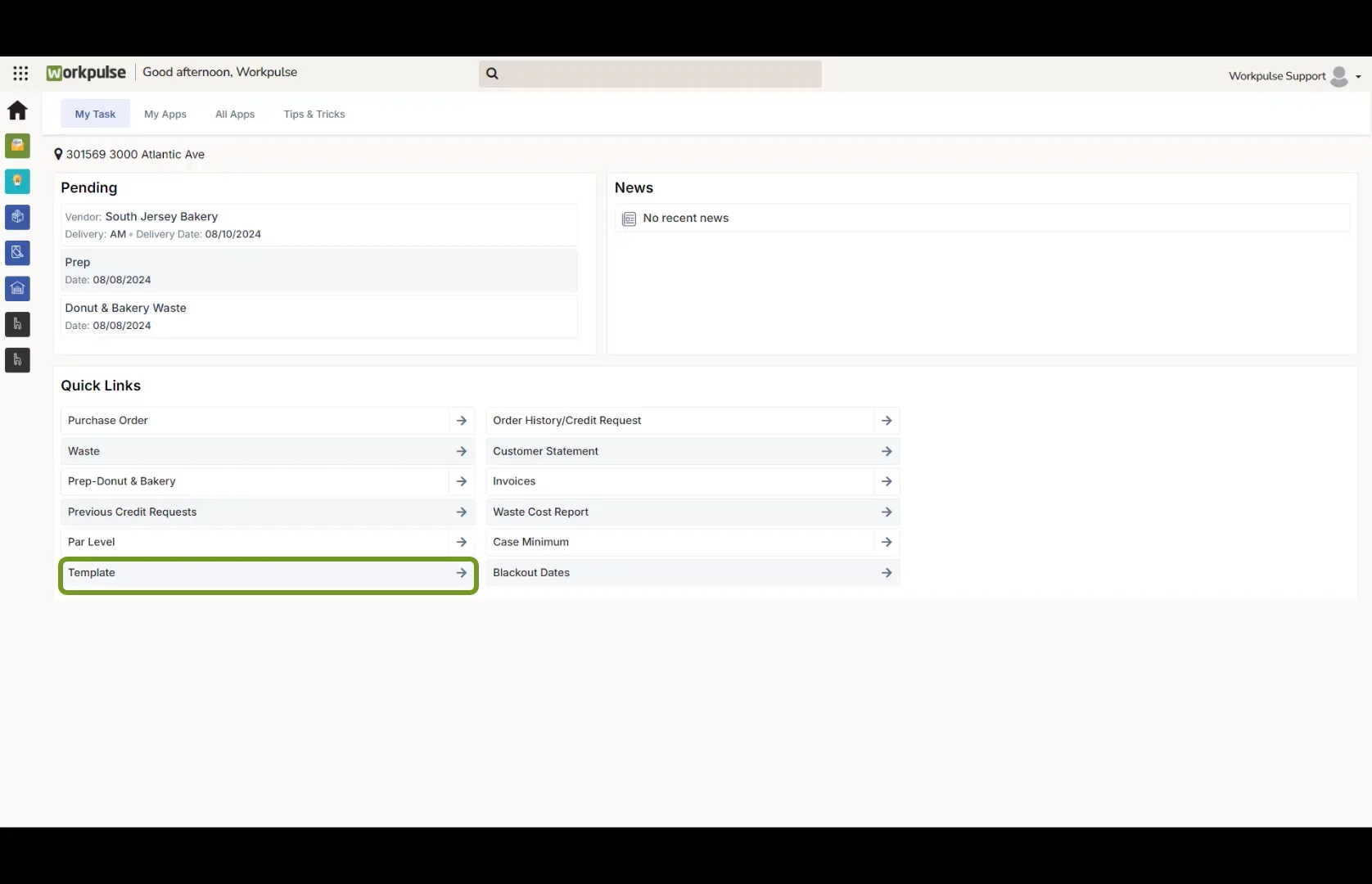Image resolution: width=1372 pixels, height=884 pixels.
Task: Open the South Jersey Bakery pending order
Action: coord(319,225)
